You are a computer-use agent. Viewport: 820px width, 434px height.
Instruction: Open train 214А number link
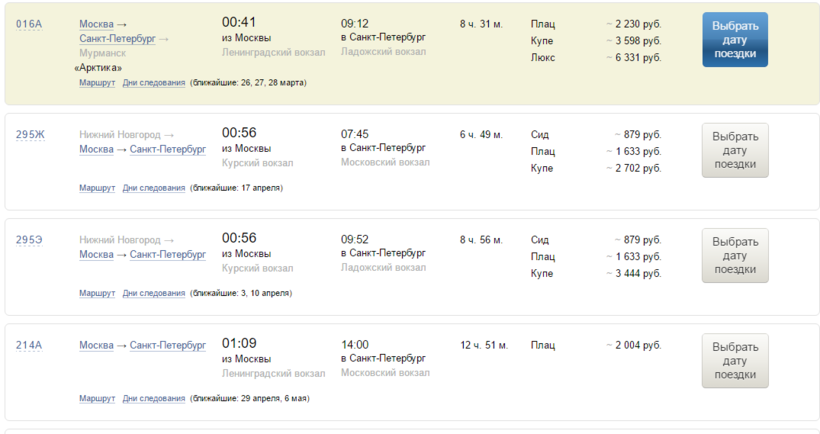29,346
